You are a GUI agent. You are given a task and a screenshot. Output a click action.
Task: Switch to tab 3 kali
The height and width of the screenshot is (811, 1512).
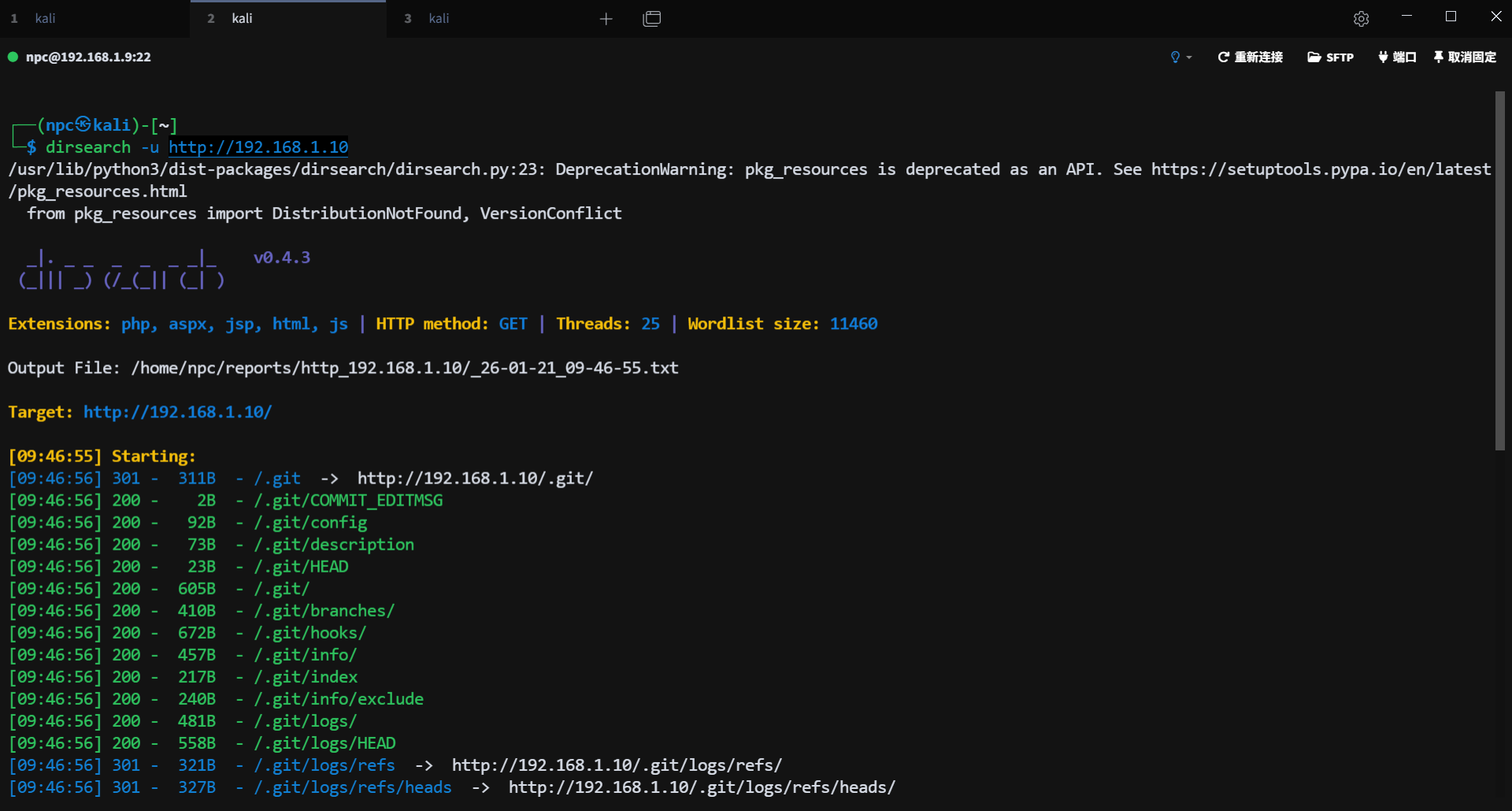[x=439, y=18]
